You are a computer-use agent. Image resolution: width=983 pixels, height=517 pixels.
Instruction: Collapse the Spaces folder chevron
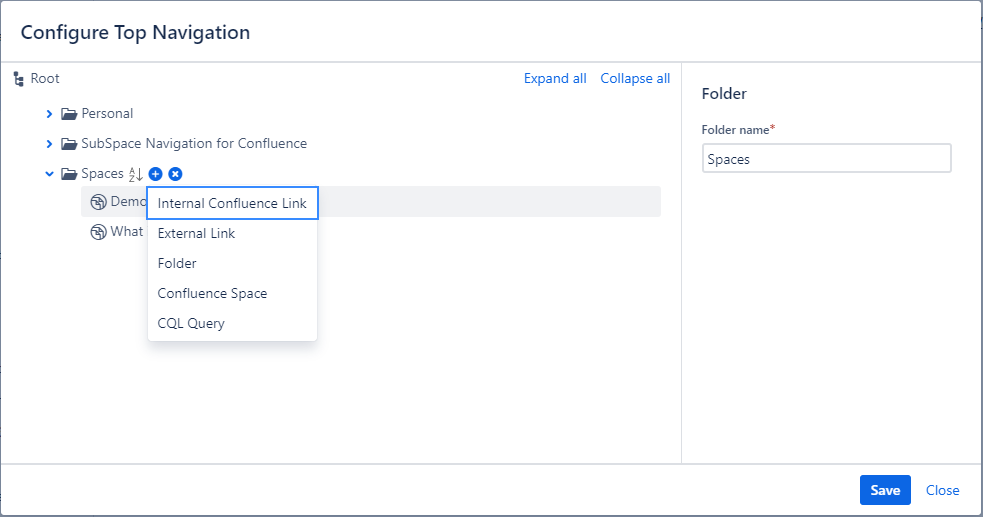49,174
